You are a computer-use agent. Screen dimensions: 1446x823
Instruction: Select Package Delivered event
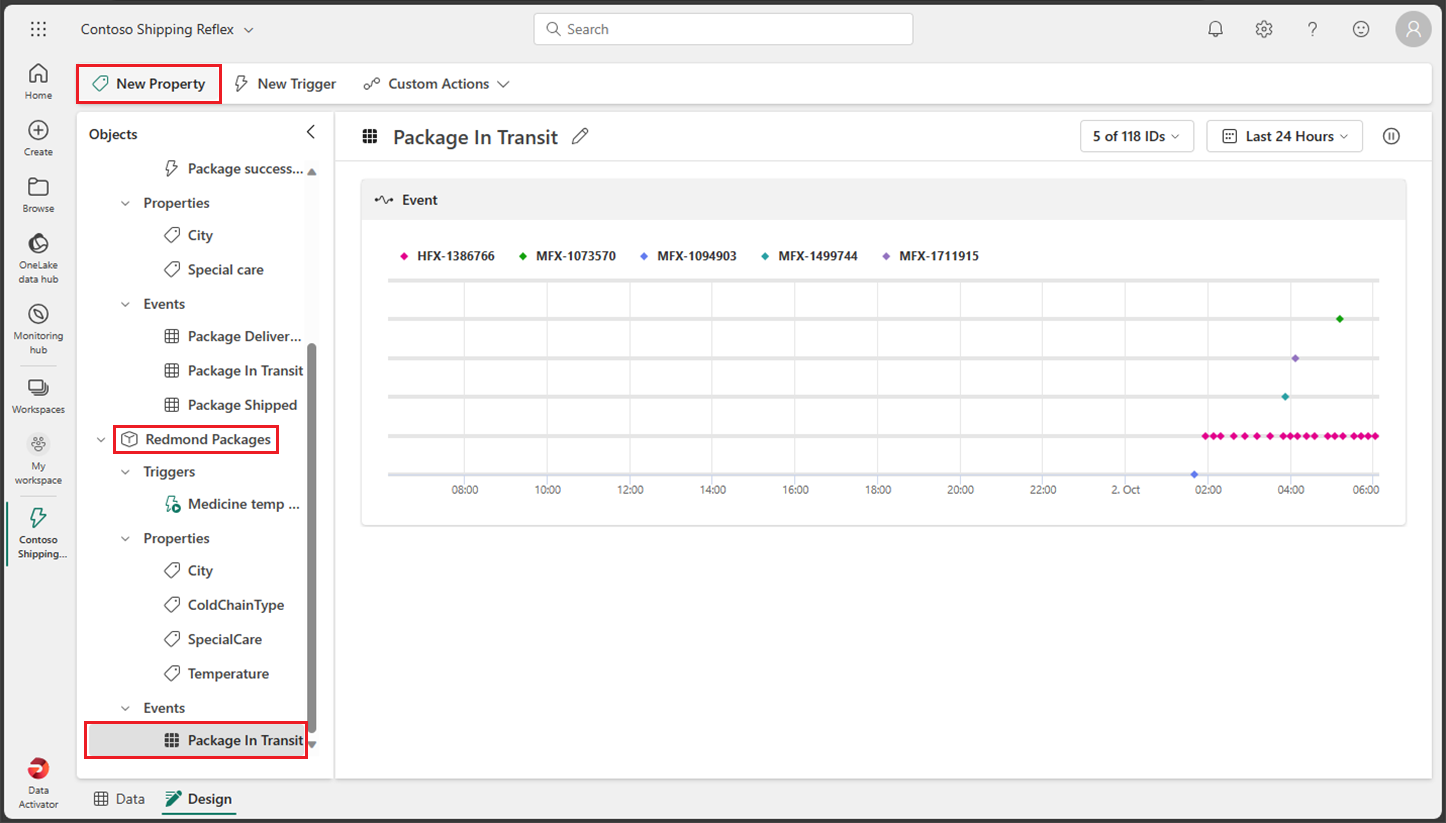tap(232, 337)
